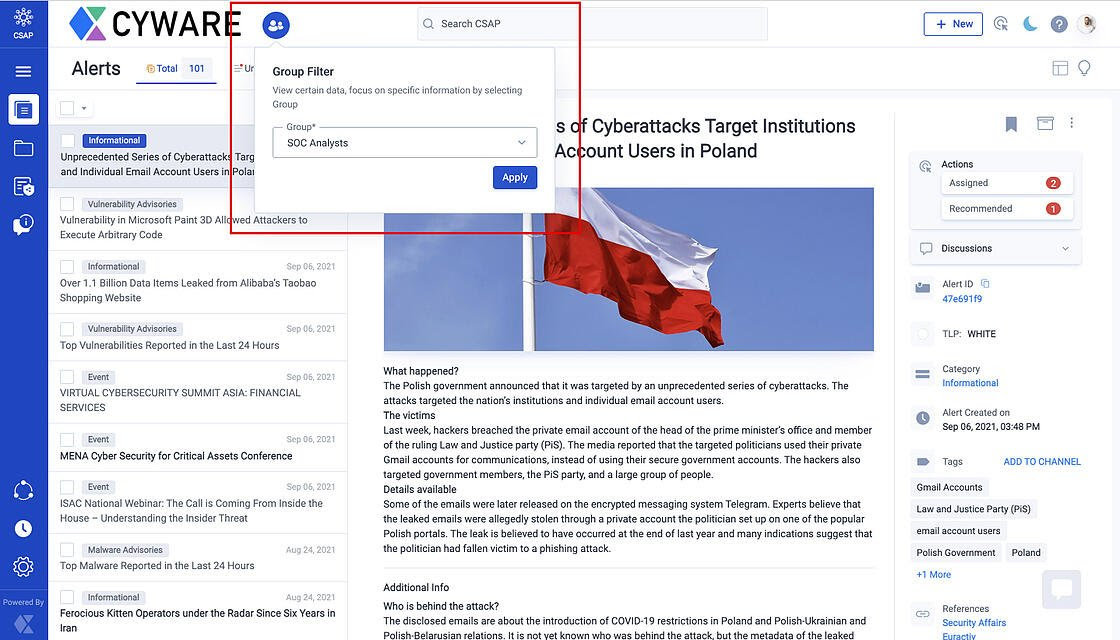Viewport: 1120px width, 640px height.
Task: Open the three-dot more options menu
Action: point(1072,123)
